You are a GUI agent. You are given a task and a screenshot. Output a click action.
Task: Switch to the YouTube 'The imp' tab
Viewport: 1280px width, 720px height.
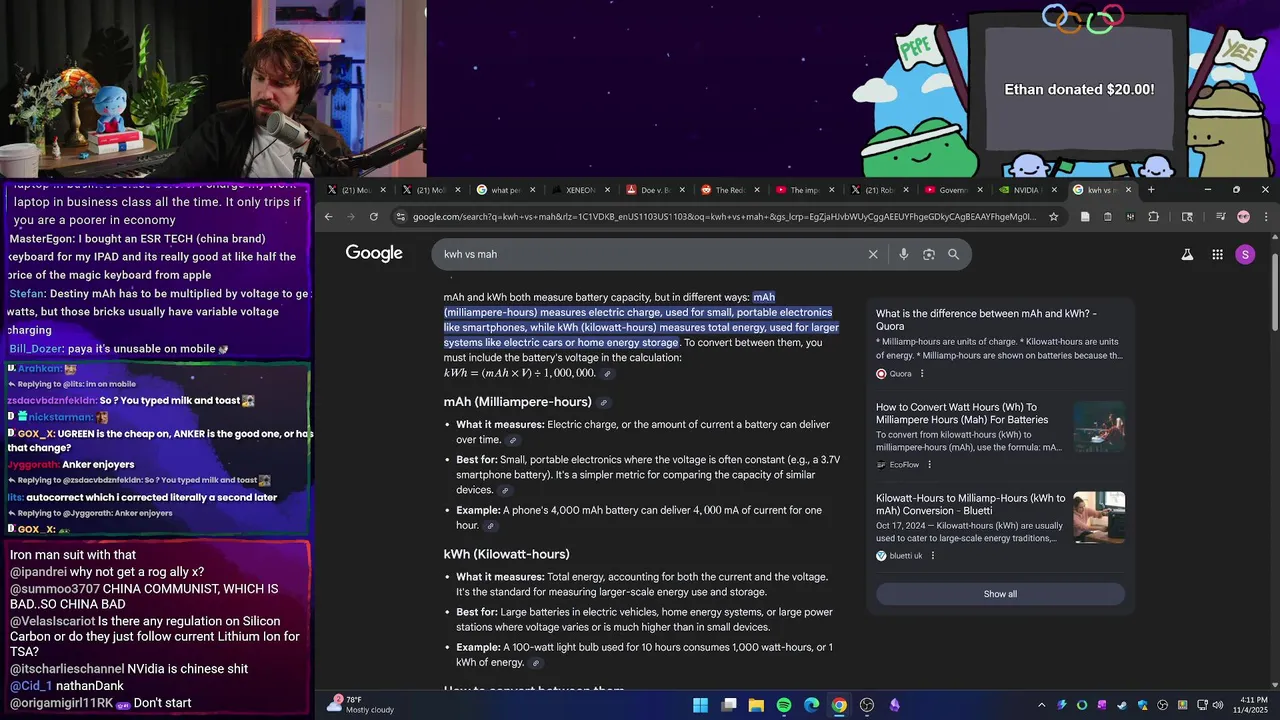click(x=804, y=190)
